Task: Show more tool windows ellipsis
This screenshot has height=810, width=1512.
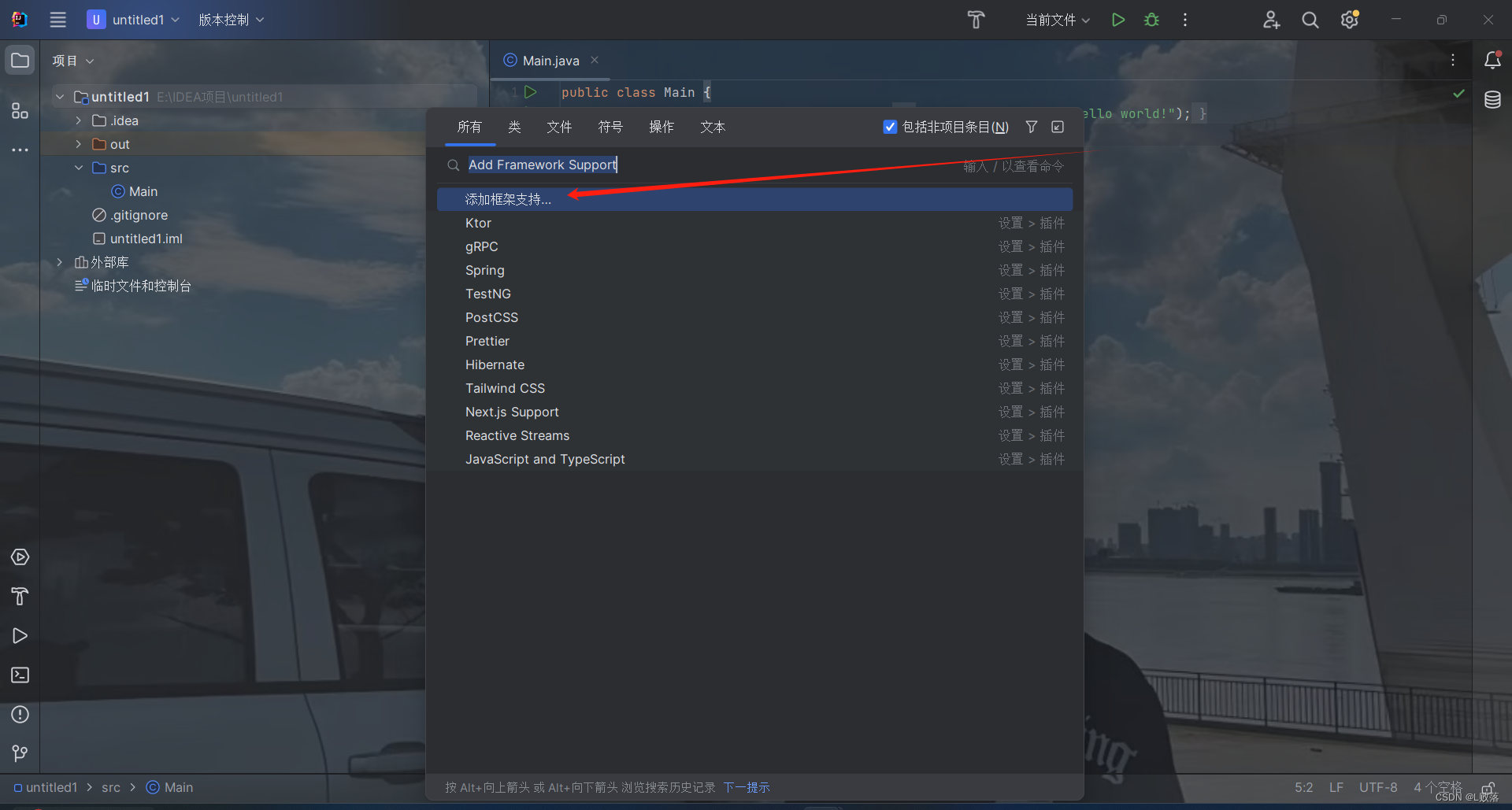Action: (20, 150)
